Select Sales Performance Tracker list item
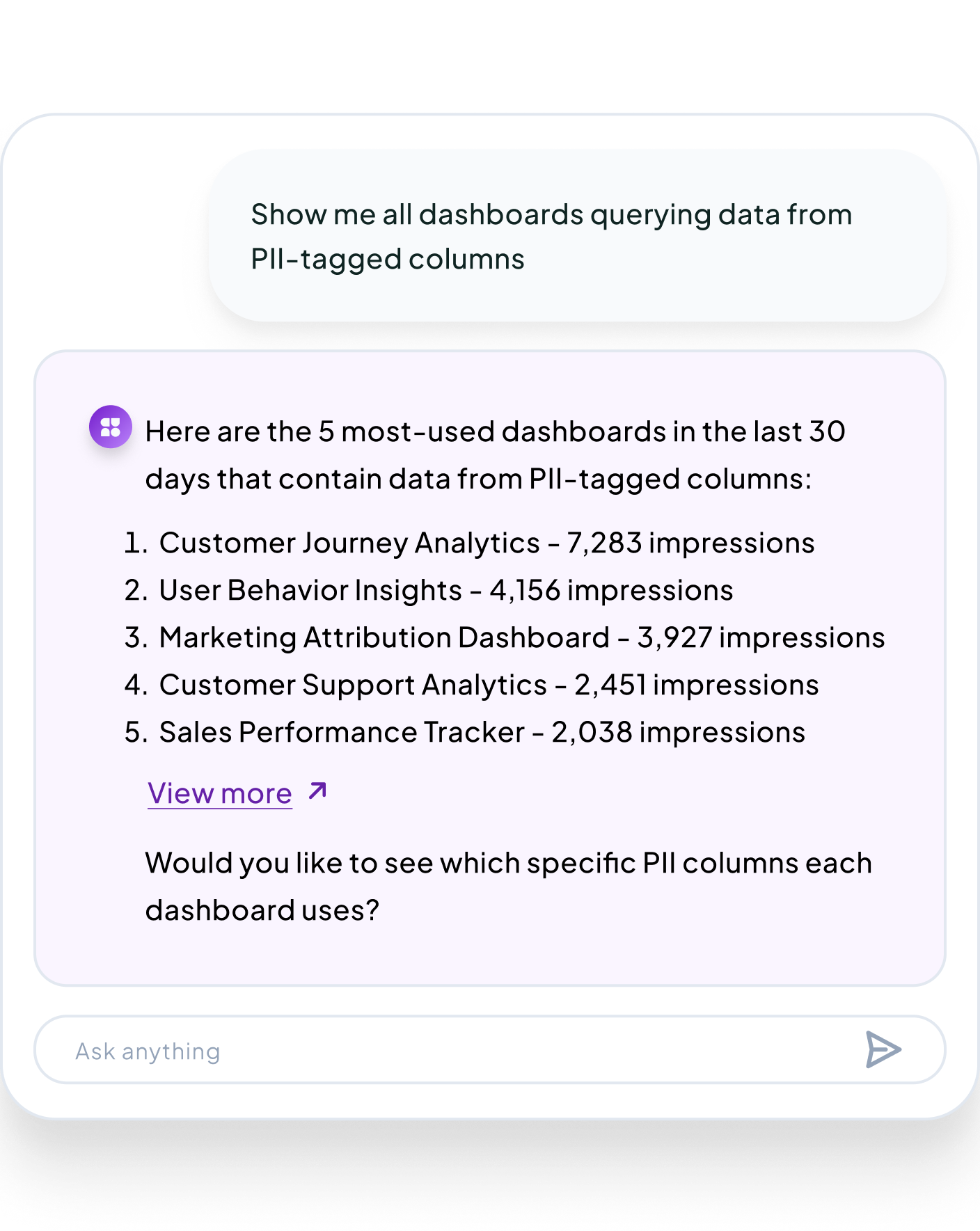Image resolution: width=980 pixels, height=1231 pixels. click(465, 732)
